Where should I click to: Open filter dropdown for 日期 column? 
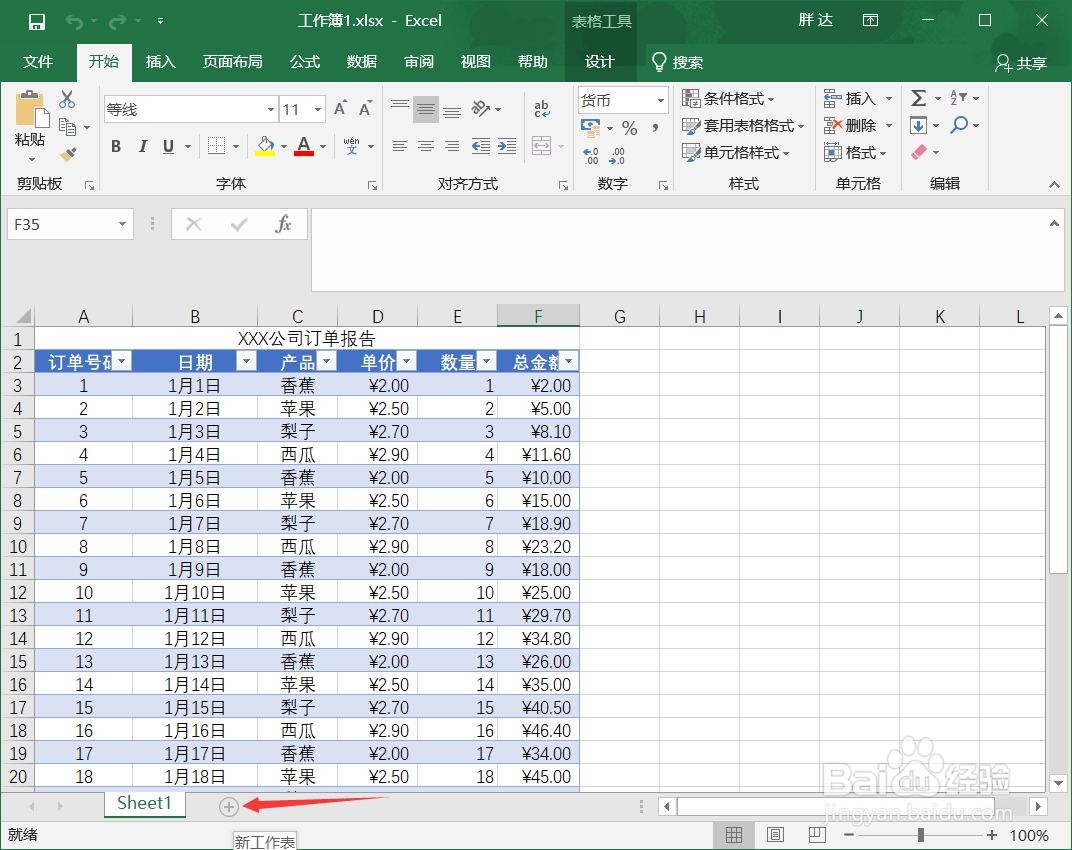click(246, 361)
